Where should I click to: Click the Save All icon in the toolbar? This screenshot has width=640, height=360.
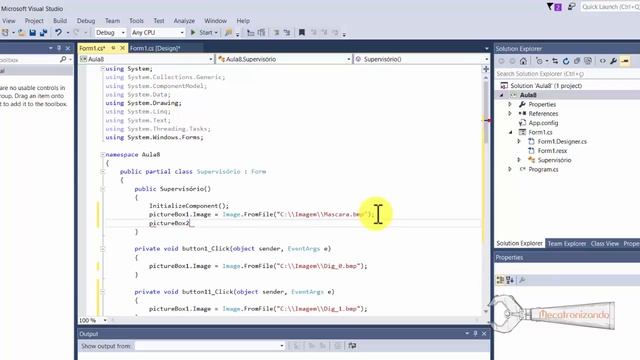click(43, 33)
